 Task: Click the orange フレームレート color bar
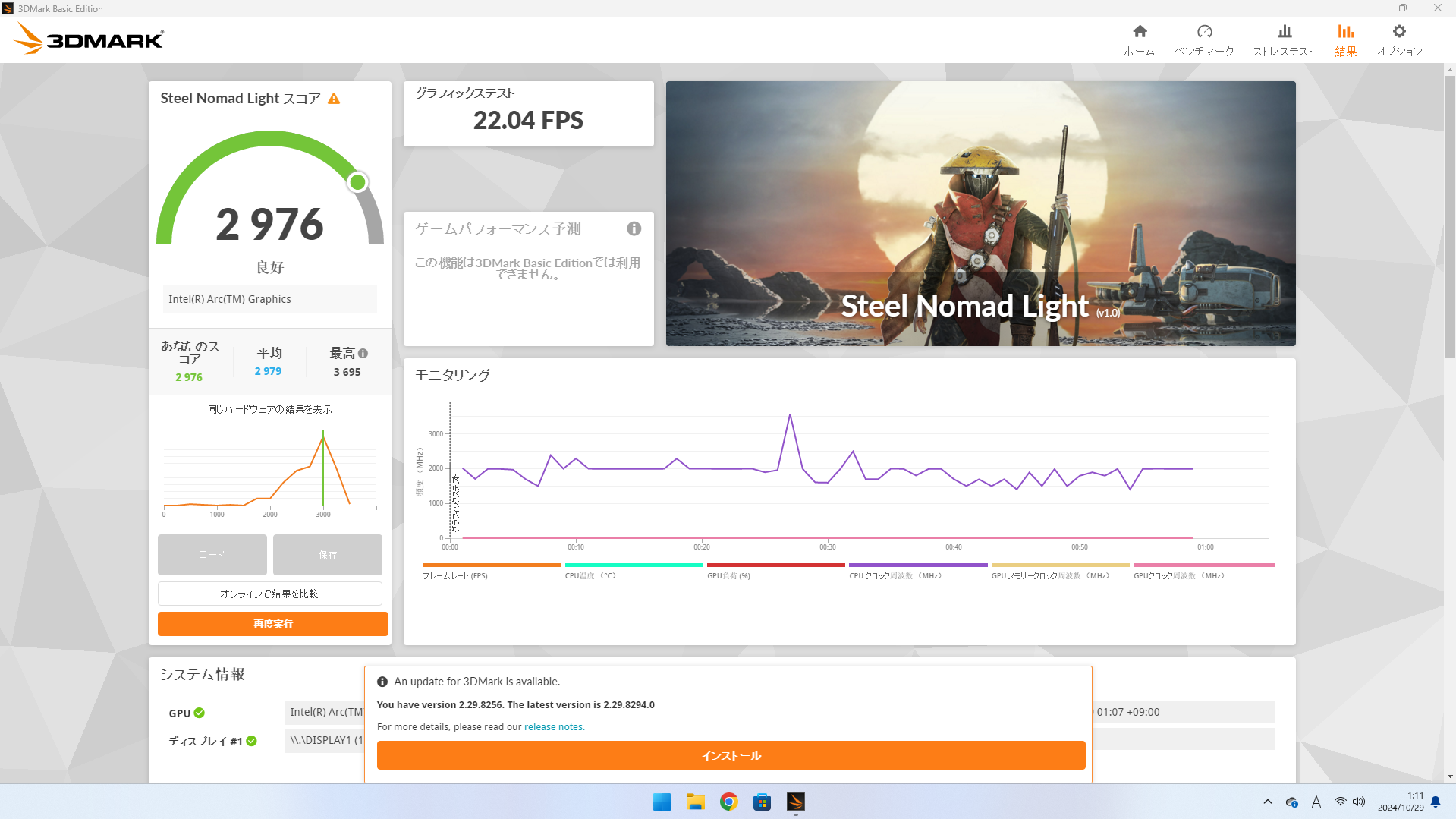coord(492,565)
